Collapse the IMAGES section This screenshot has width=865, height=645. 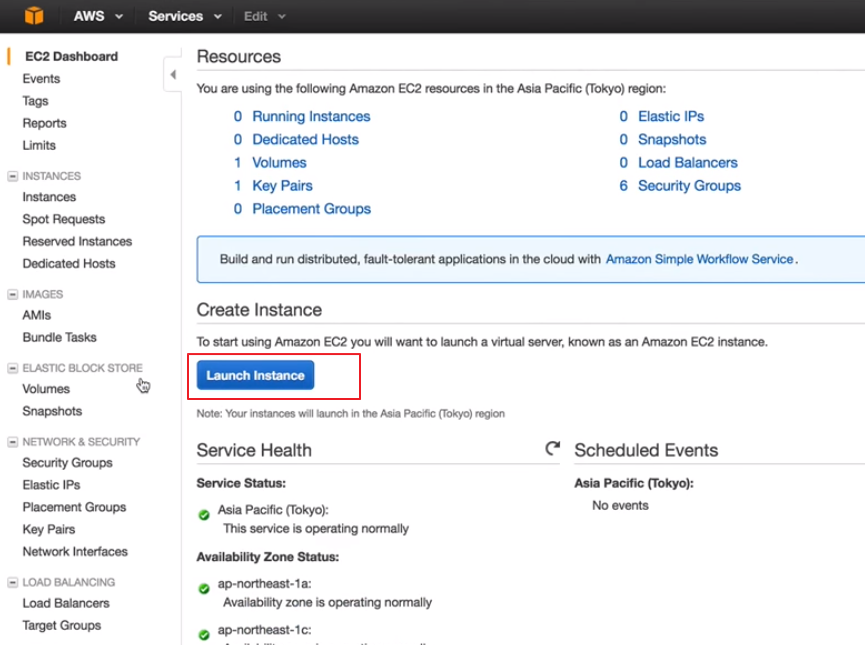pyautogui.click(x=12, y=294)
